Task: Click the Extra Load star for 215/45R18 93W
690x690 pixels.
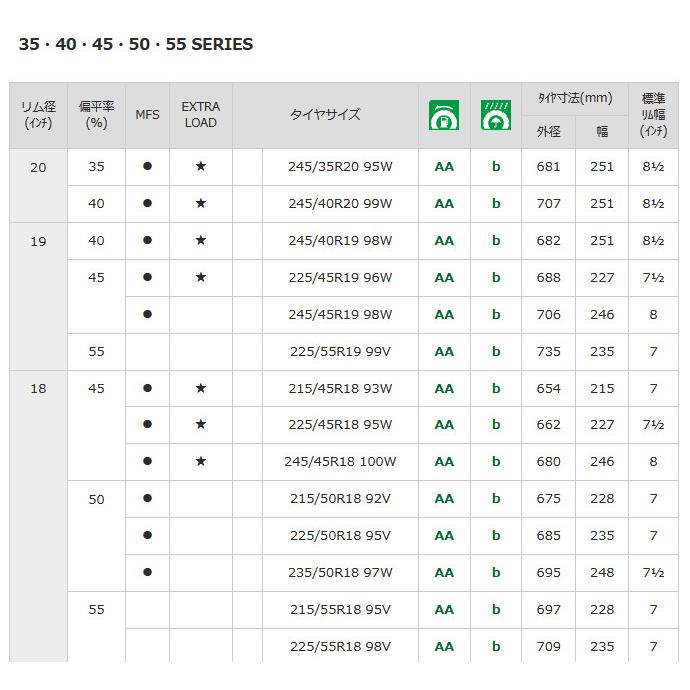Action: tap(201, 388)
